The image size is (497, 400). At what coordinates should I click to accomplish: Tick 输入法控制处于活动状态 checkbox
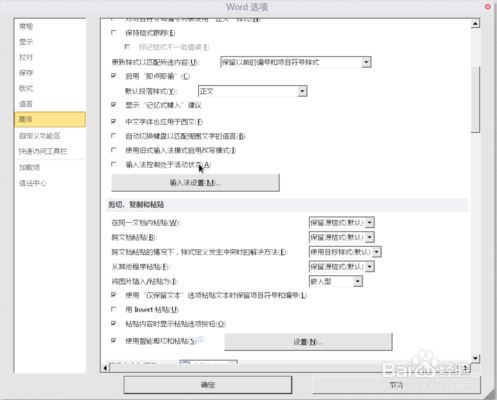(114, 164)
